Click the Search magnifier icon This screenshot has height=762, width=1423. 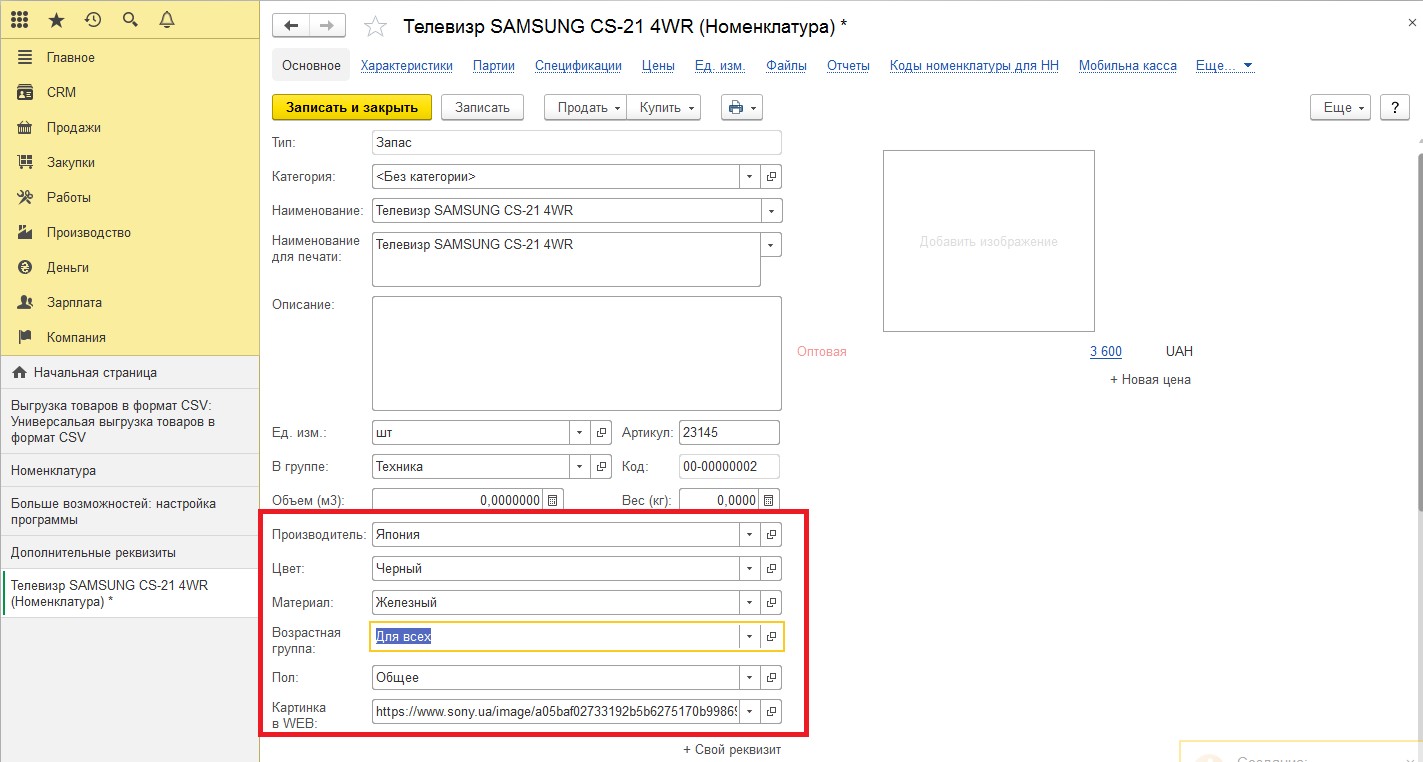click(130, 20)
